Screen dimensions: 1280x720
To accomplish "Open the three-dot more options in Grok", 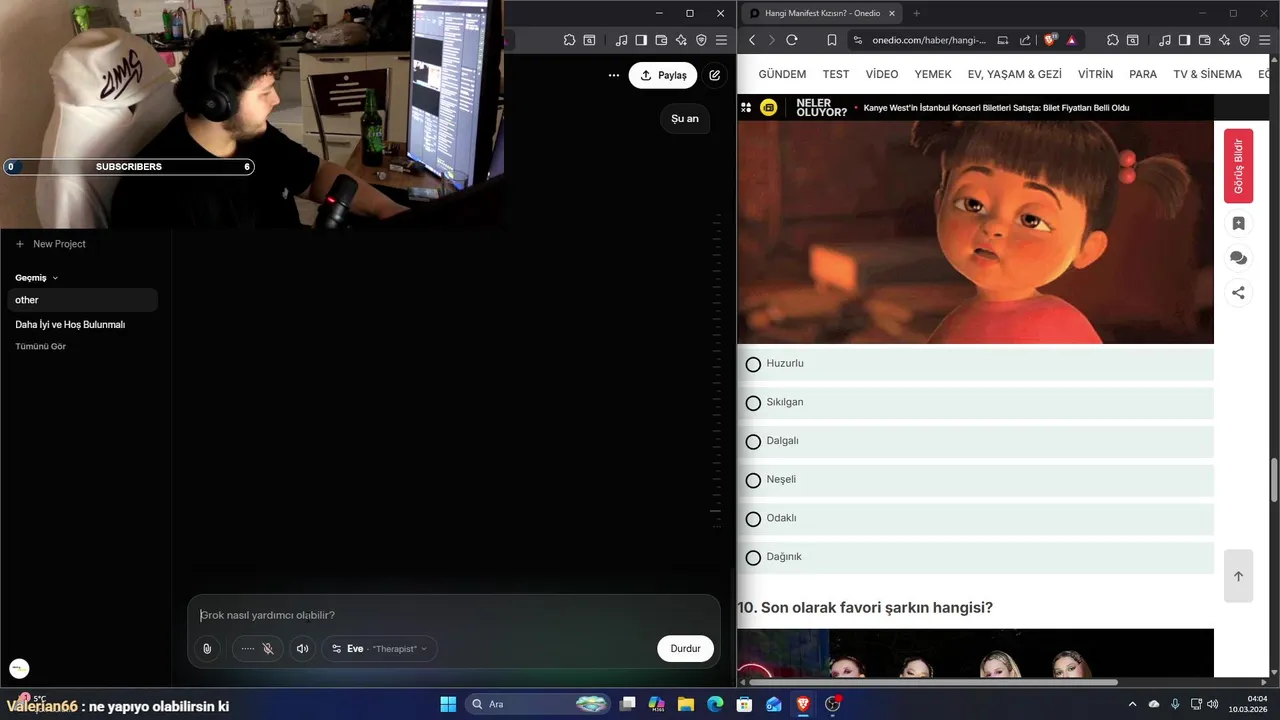I will coord(614,75).
